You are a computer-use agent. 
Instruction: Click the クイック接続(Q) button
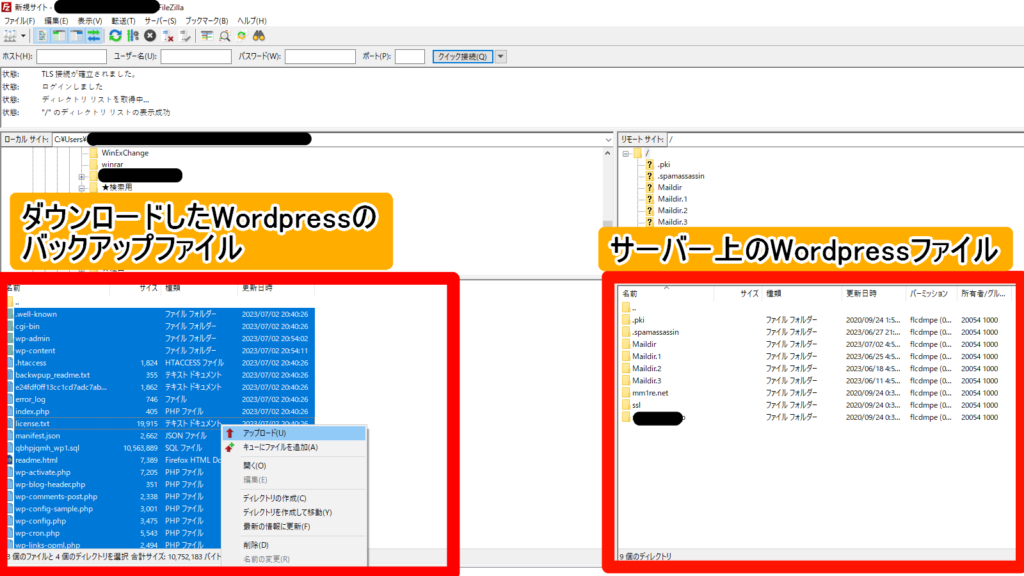[462, 57]
